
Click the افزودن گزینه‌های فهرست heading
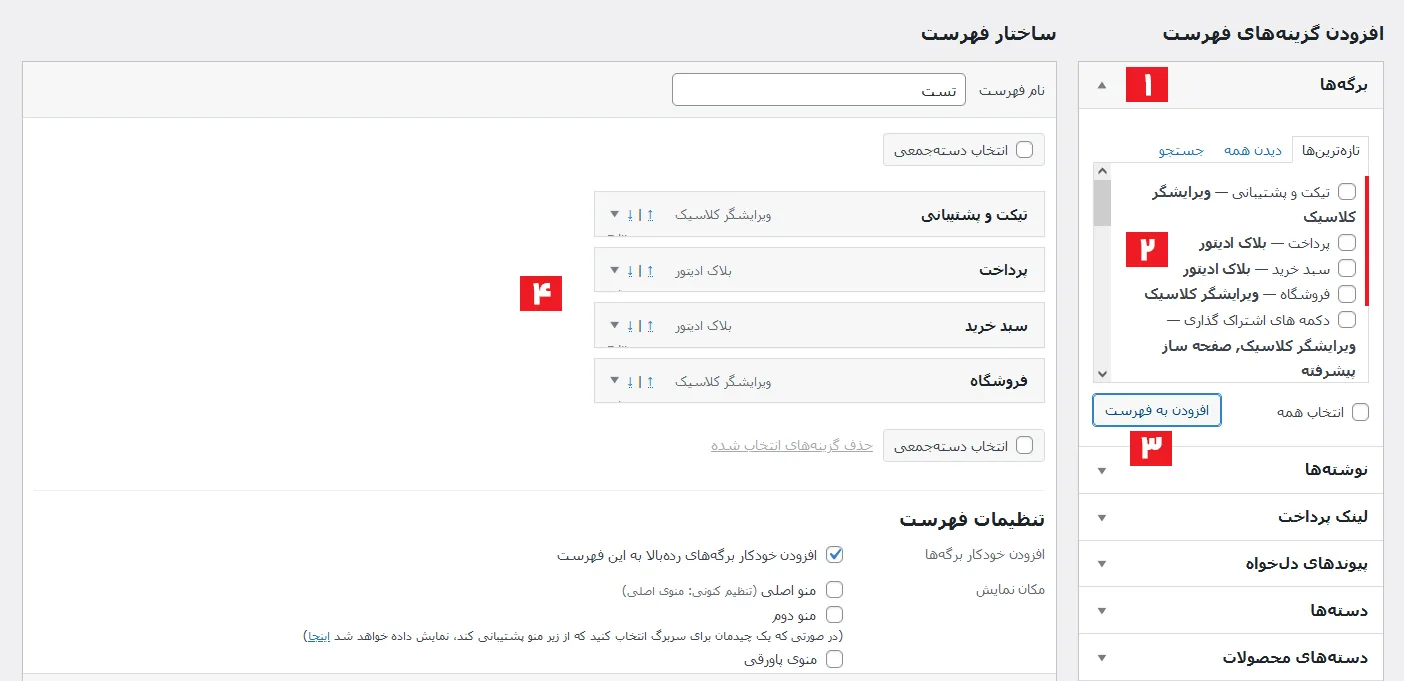(x=1273, y=34)
